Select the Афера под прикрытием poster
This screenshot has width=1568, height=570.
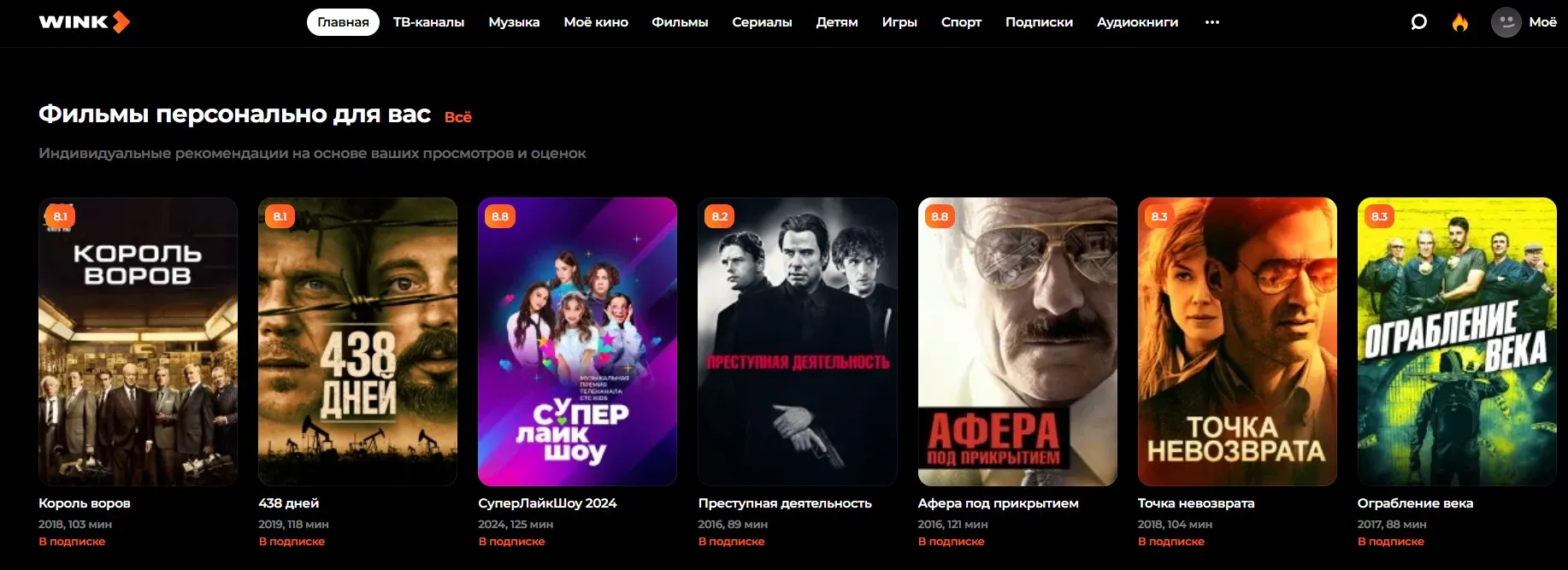tap(1017, 342)
